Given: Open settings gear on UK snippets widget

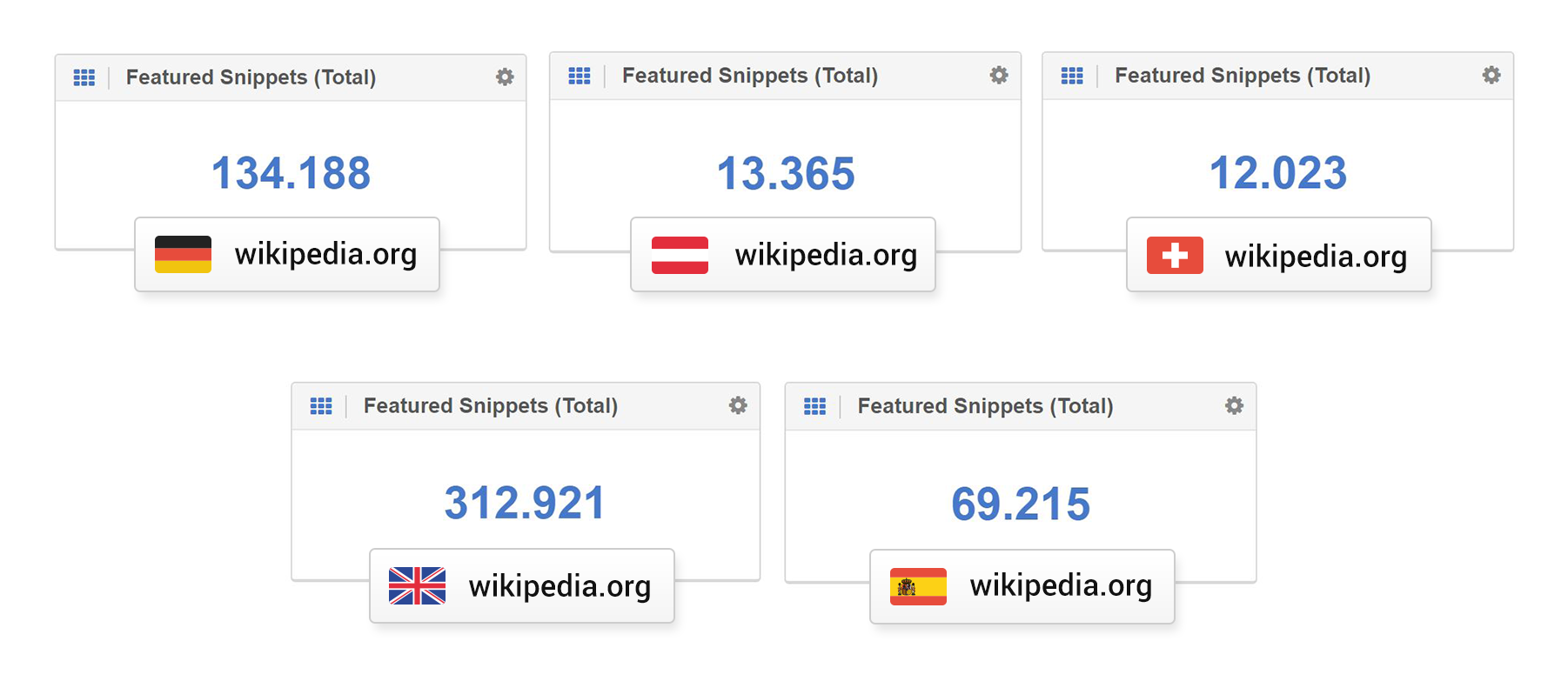Looking at the screenshot, I should (x=738, y=405).
